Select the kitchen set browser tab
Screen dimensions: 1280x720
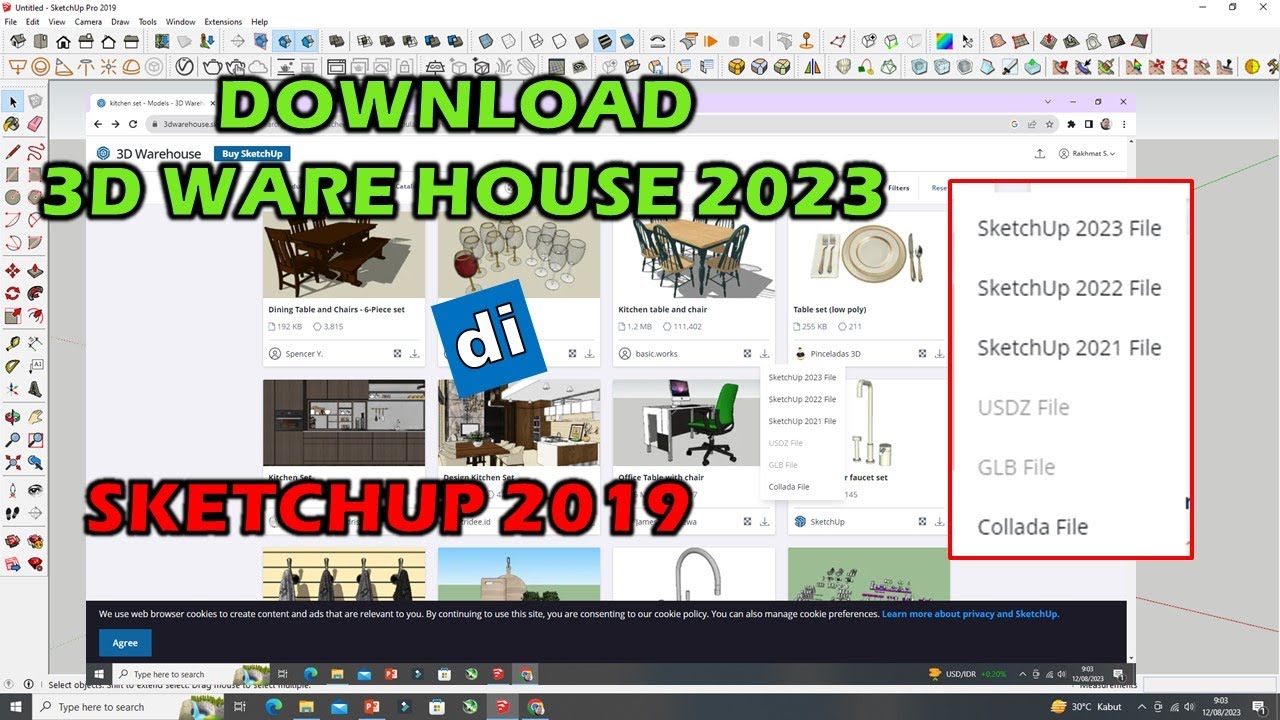[155, 102]
